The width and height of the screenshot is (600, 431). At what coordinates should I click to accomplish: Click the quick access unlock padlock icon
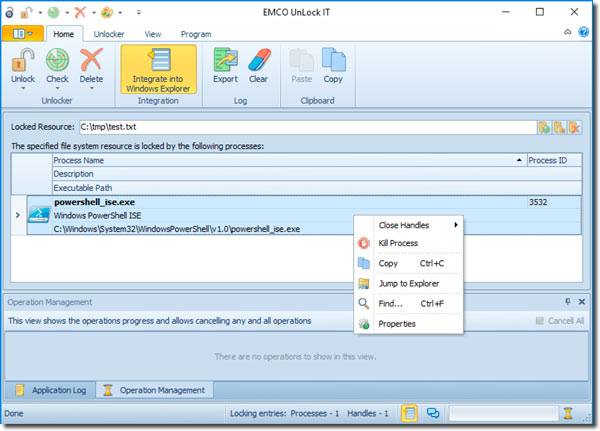coord(26,13)
